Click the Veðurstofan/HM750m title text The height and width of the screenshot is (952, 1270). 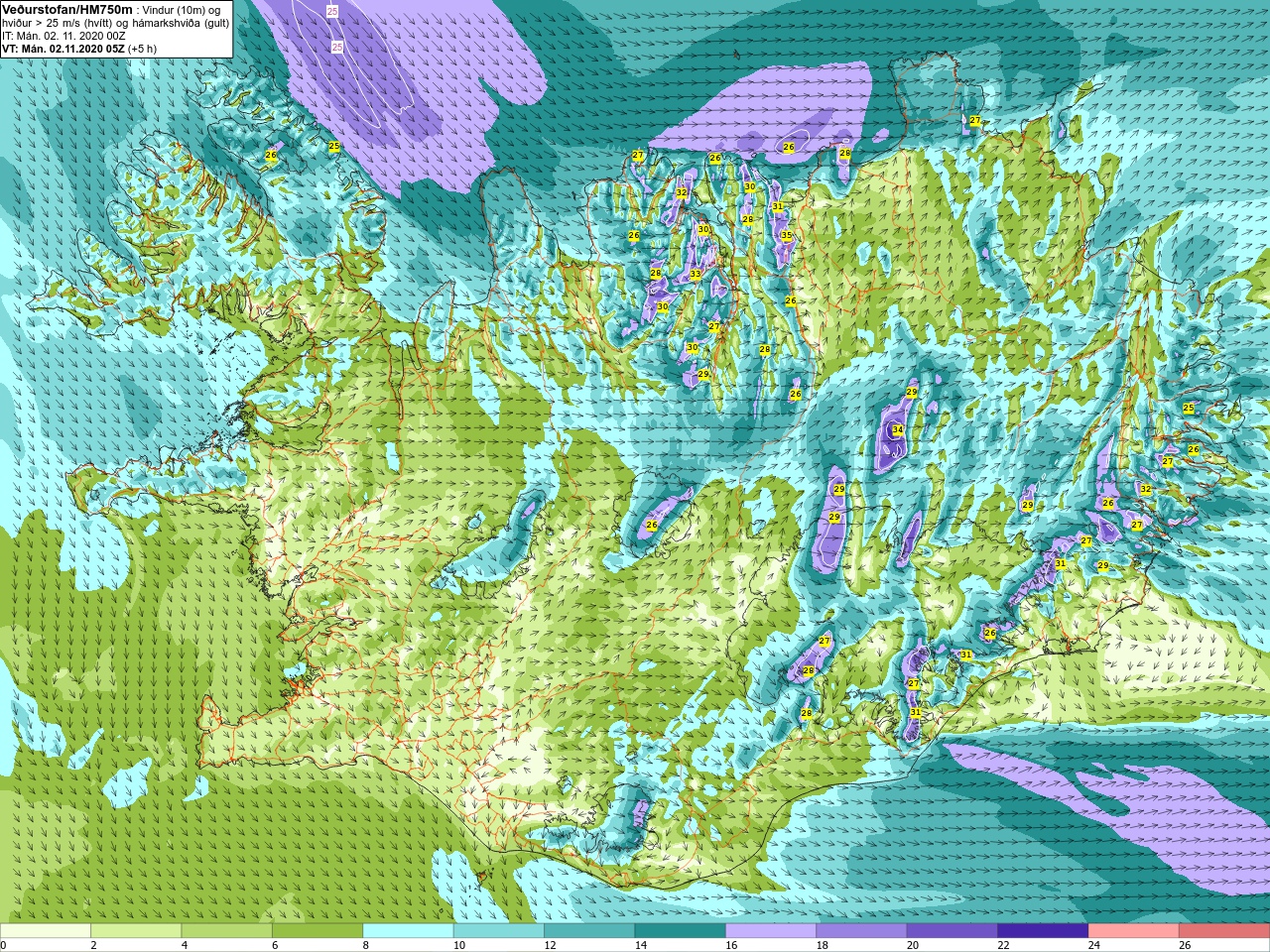[x=67, y=9]
